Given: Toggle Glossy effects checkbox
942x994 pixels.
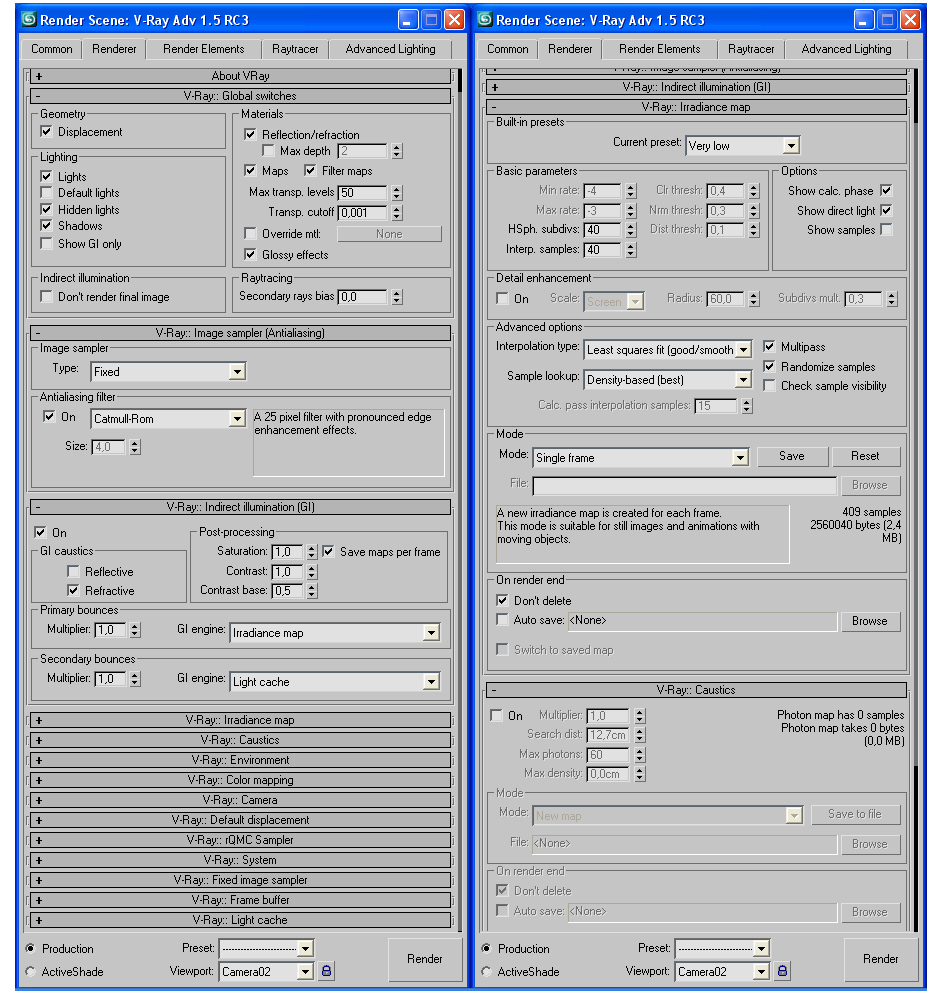Looking at the screenshot, I should point(250,254).
